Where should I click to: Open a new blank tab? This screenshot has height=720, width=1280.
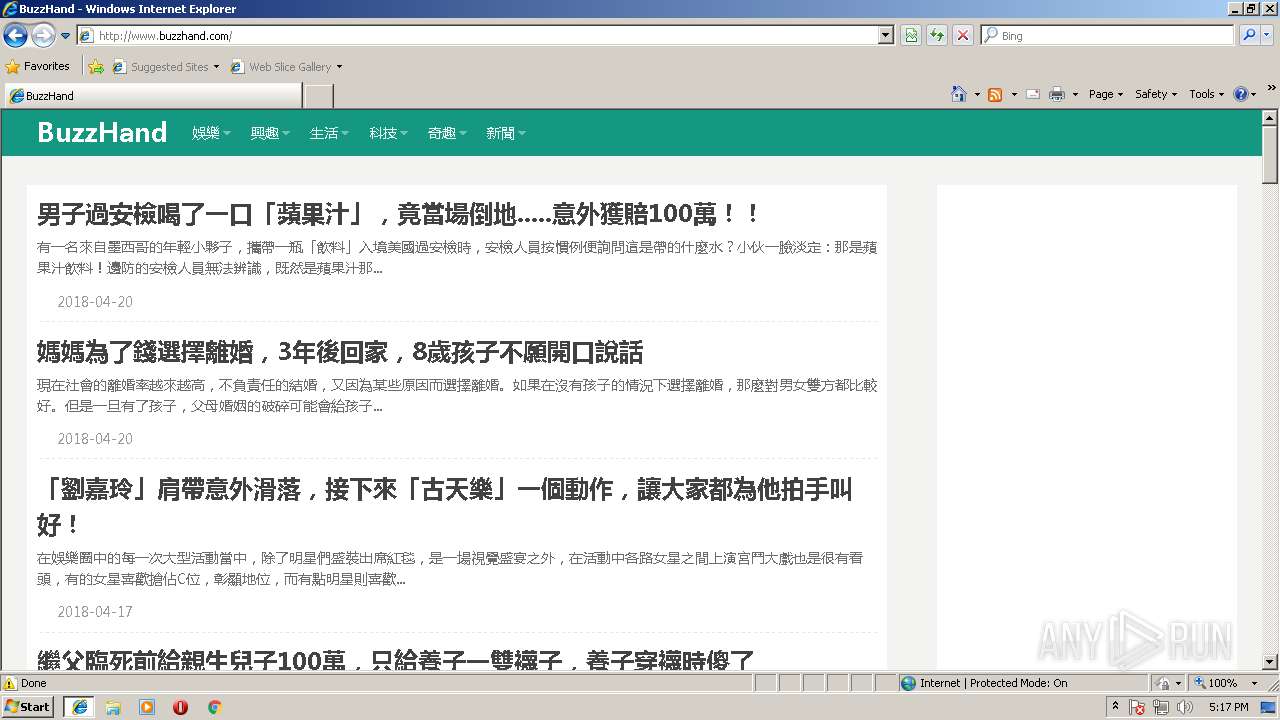point(318,96)
